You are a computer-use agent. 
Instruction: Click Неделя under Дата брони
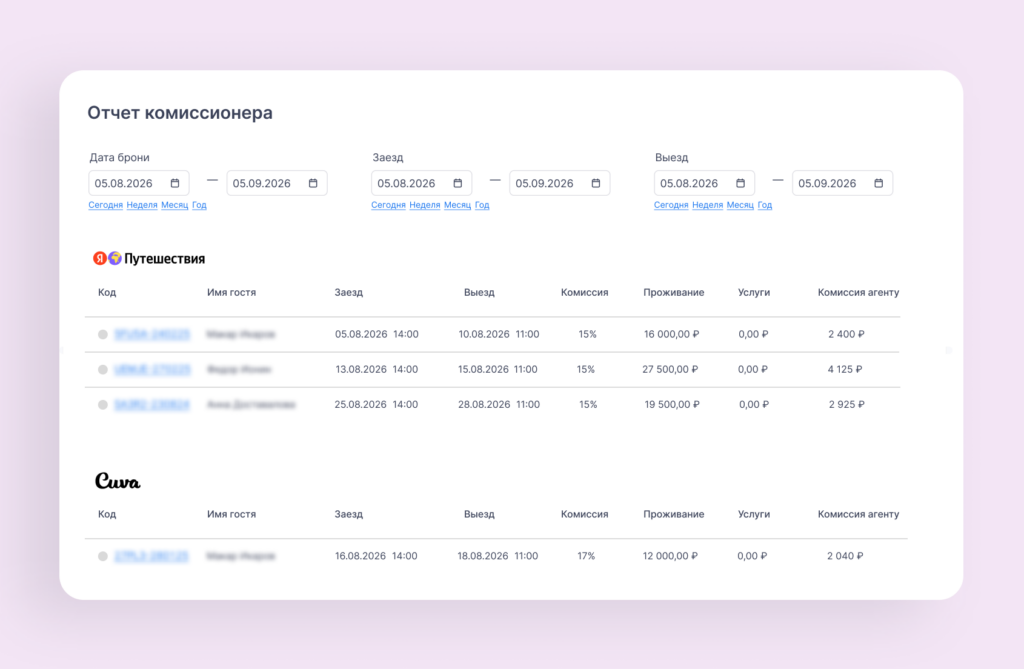tap(142, 205)
